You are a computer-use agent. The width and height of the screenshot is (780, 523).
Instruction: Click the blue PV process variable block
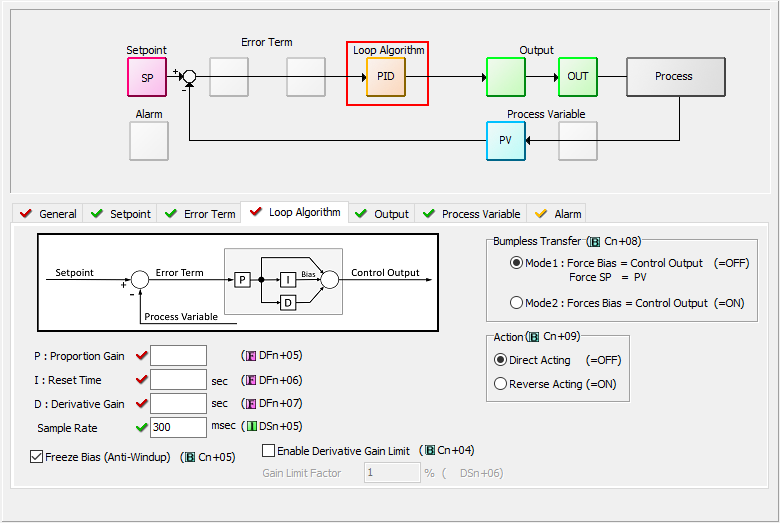point(505,141)
